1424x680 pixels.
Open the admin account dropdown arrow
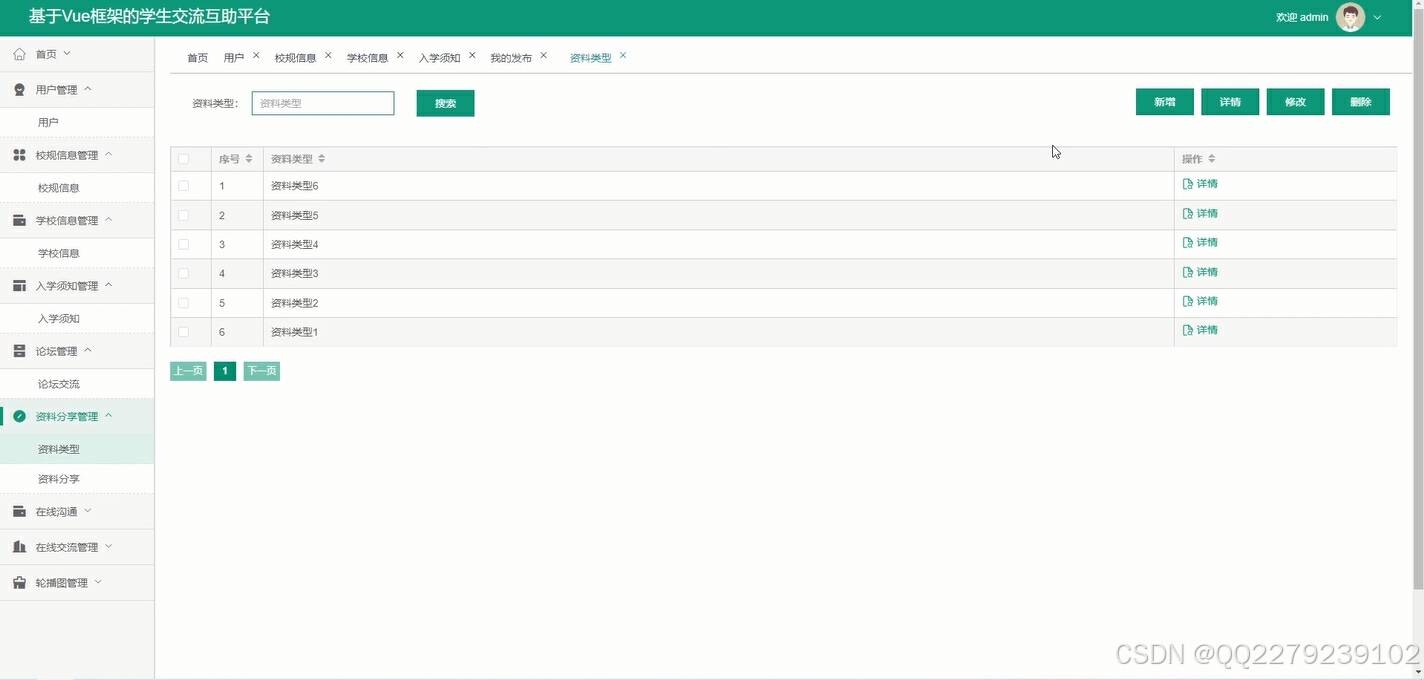pos(1375,17)
